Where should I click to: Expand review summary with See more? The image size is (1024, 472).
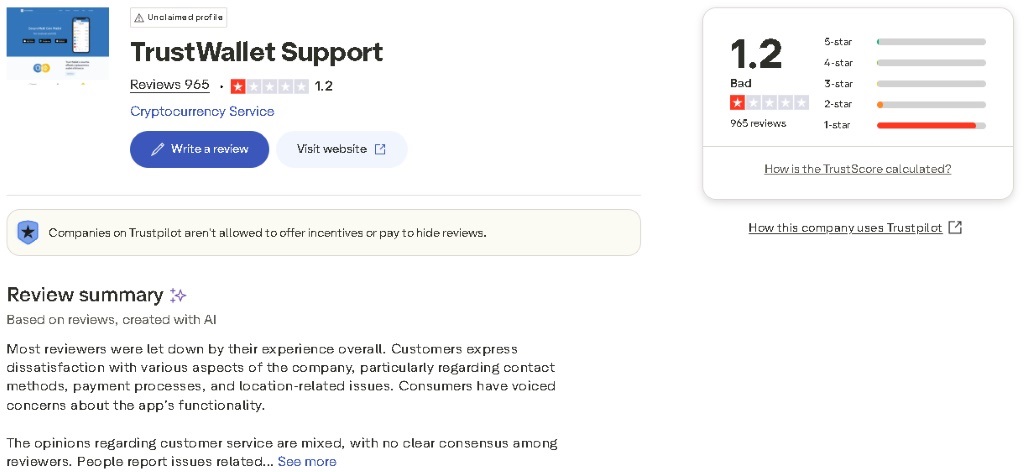(307, 461)
